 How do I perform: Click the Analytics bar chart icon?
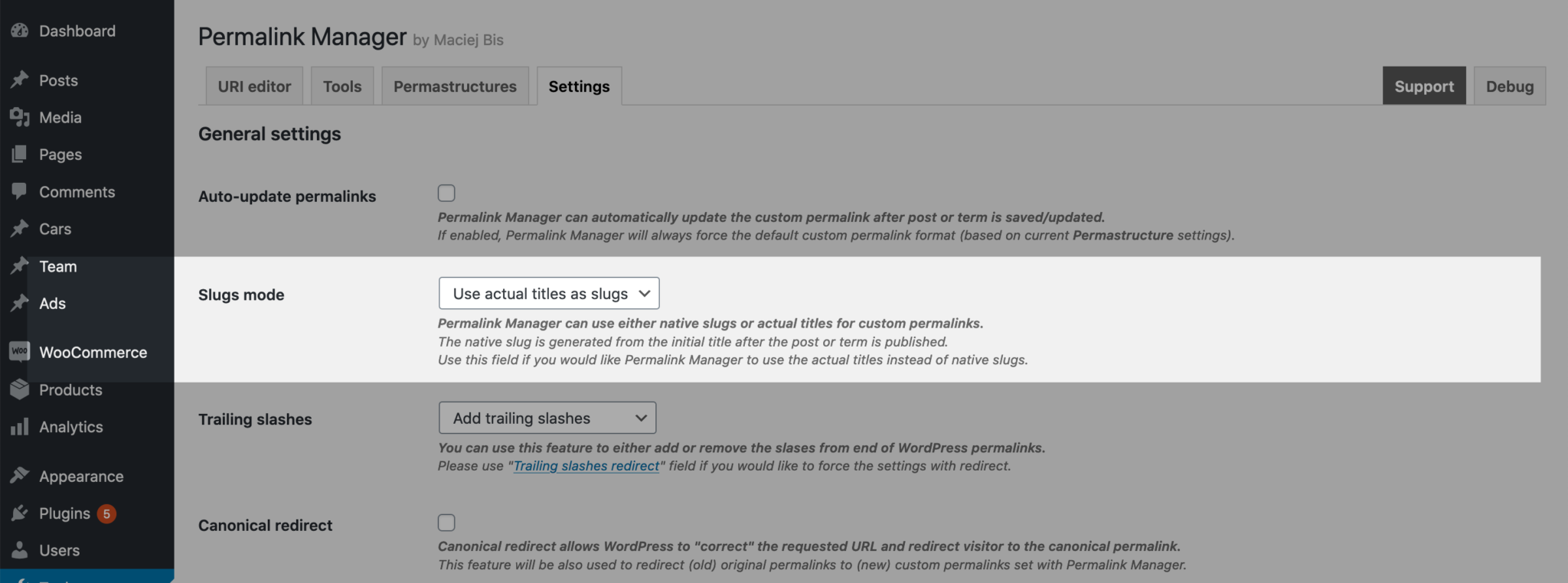point(20,426)
